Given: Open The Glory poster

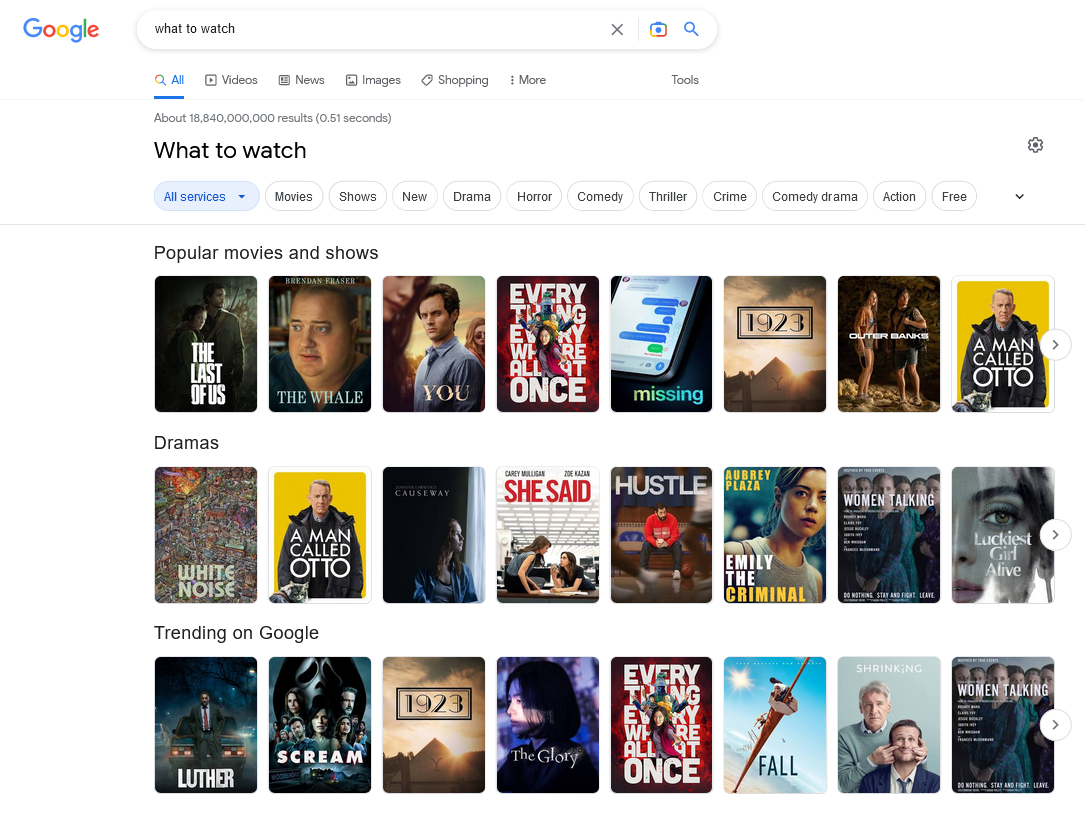Looking at the screenshot, I should (548, 725).
